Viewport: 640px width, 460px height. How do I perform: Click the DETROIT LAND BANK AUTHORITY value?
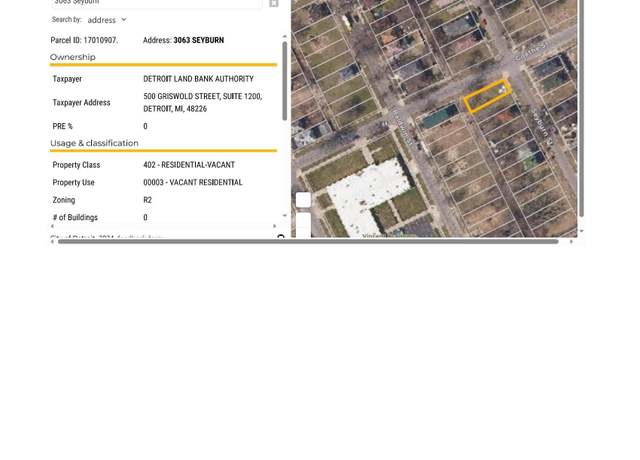198,79
